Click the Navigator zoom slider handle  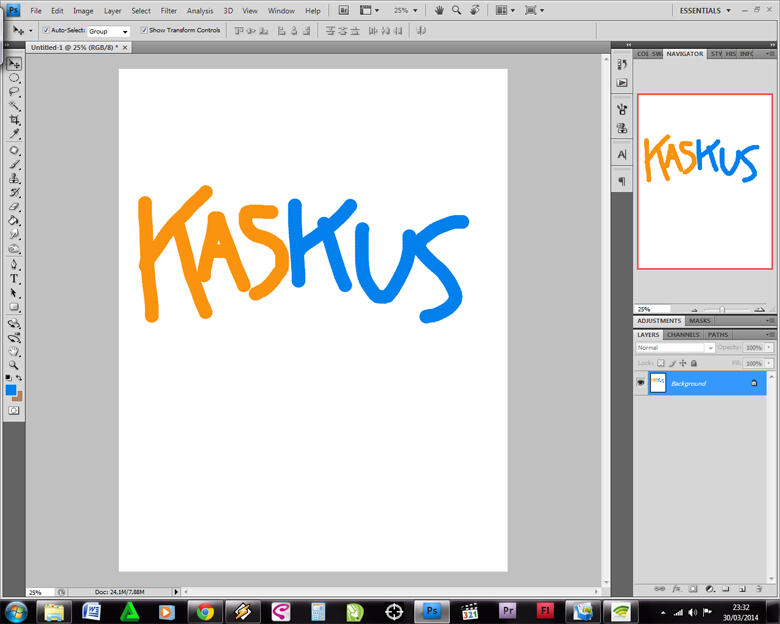(722, 310)
